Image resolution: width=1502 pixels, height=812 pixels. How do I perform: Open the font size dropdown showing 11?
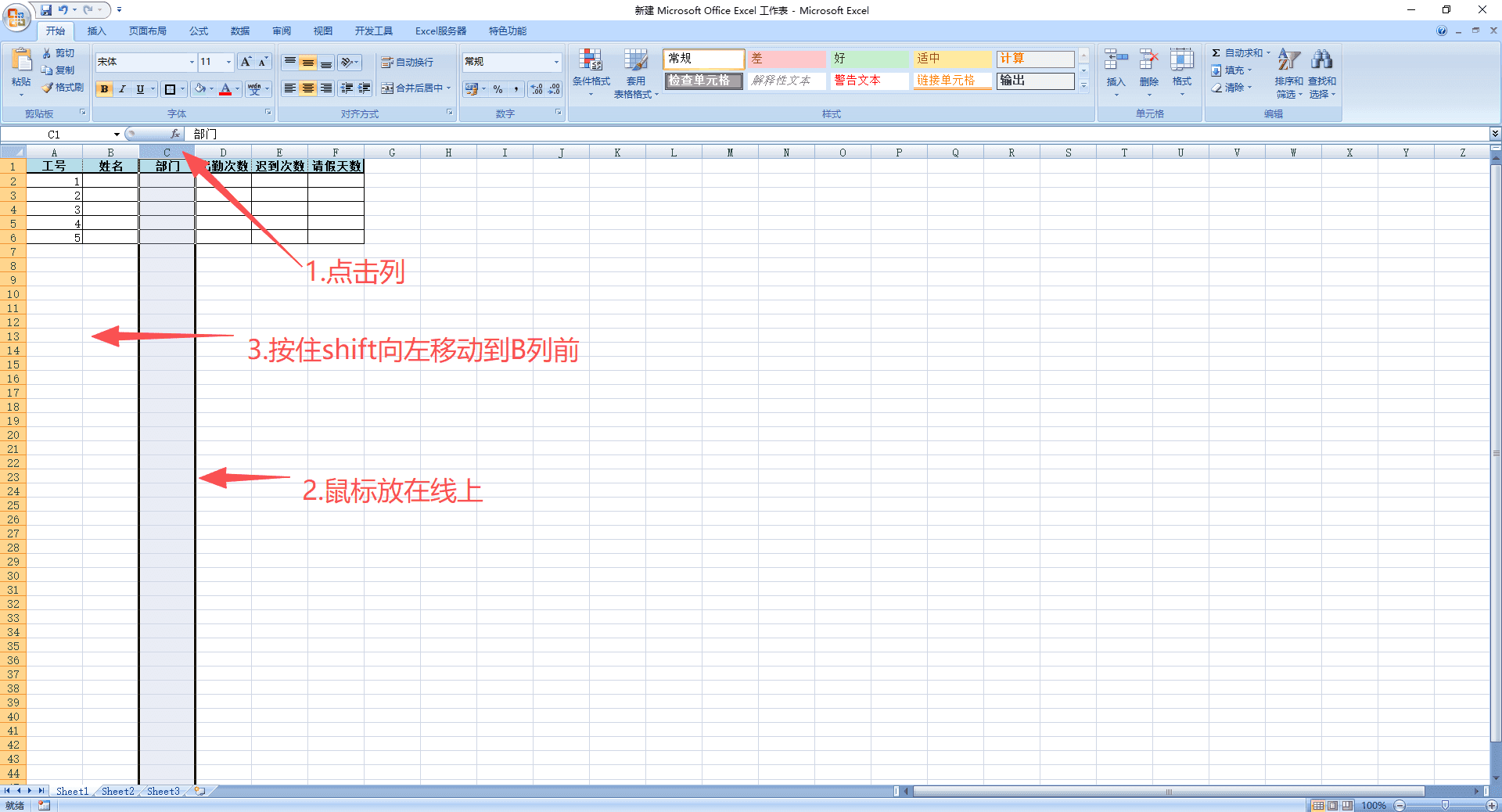[x=228, y=62]
